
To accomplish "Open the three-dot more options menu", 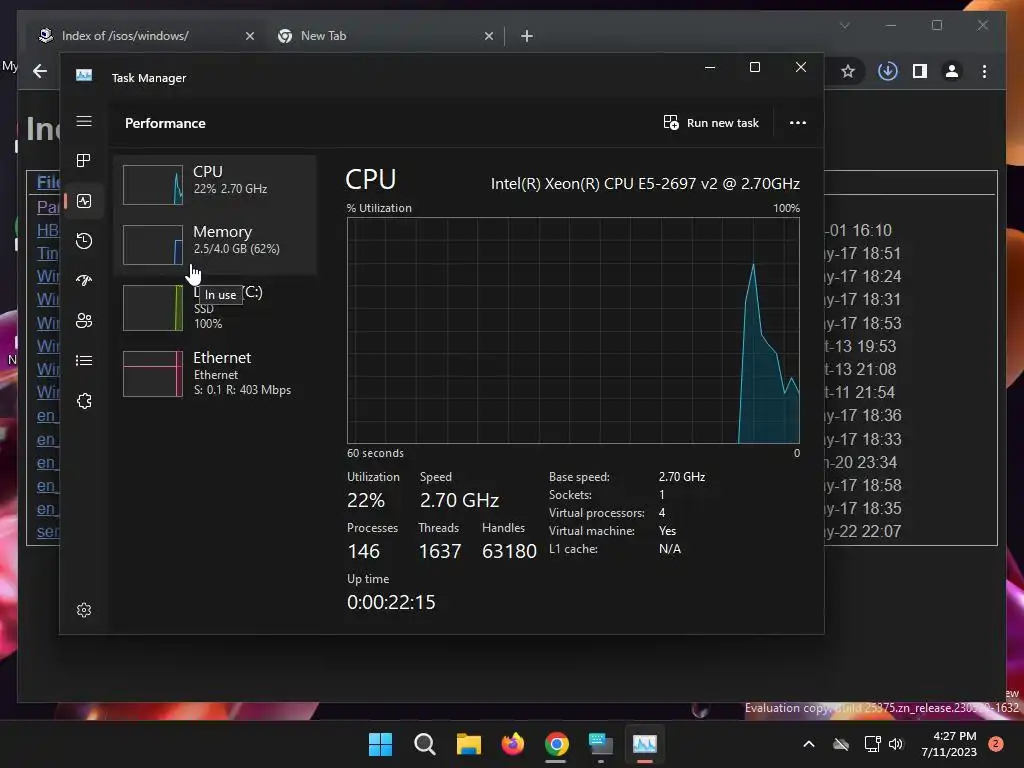I will 797,123.
